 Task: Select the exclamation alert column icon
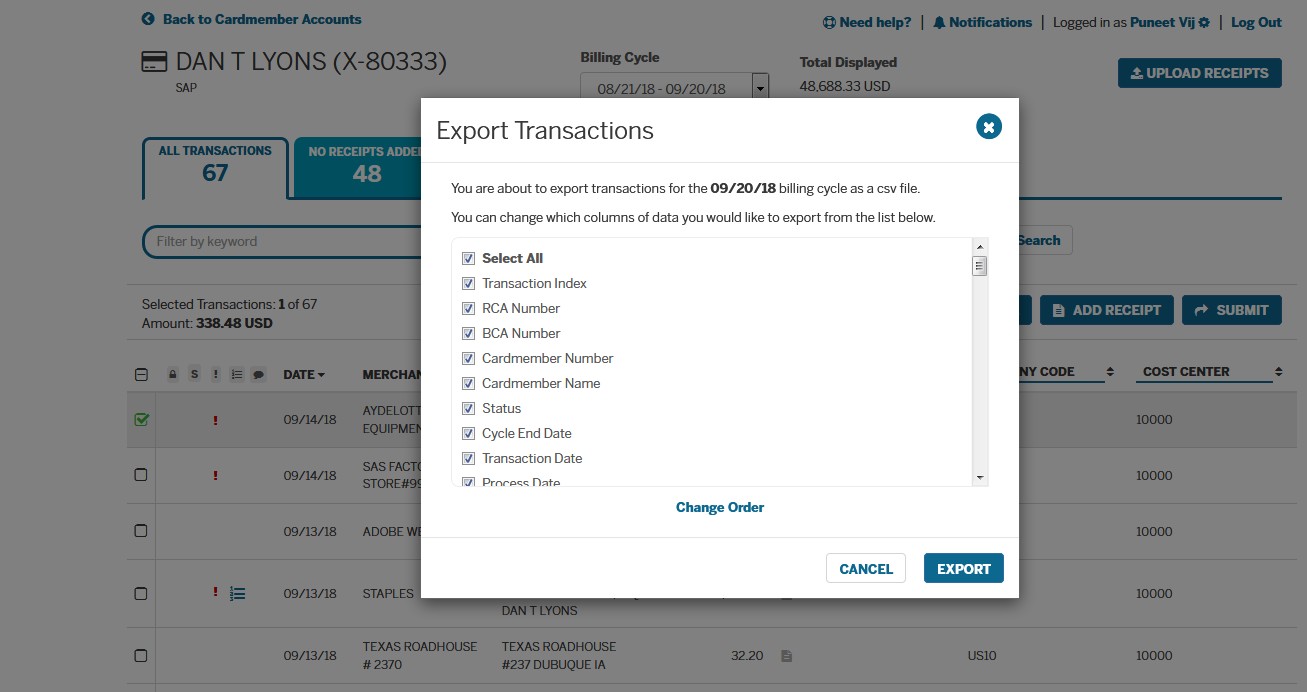217,374
